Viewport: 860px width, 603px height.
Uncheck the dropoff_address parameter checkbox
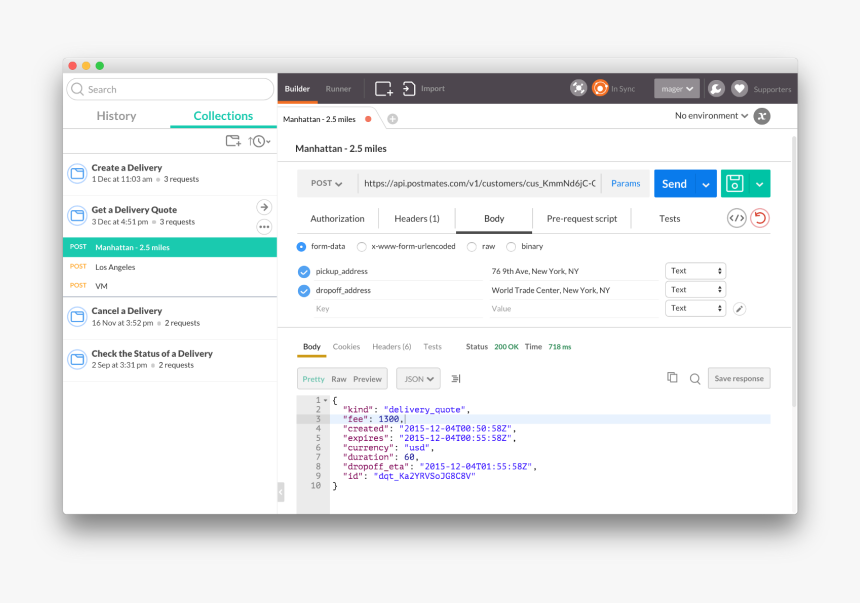pos(304,291)
